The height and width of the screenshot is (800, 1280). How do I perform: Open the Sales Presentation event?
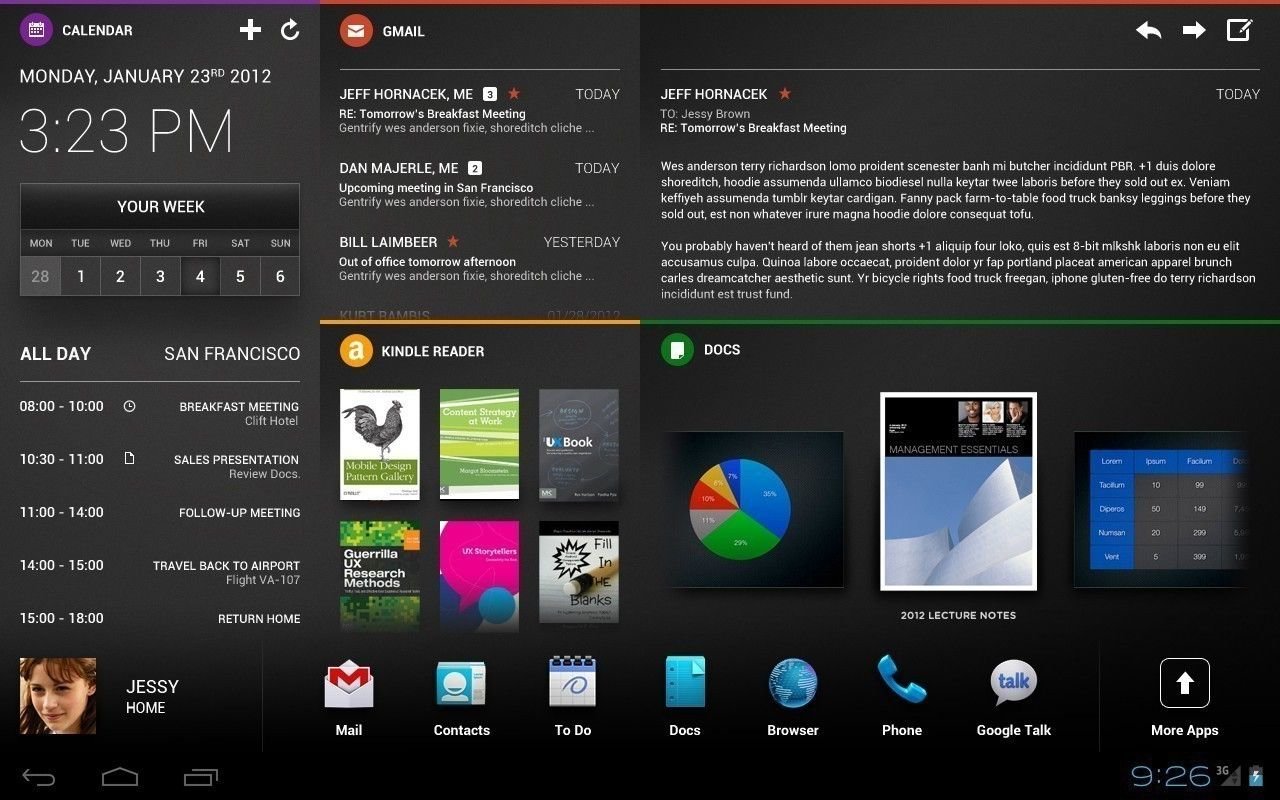click(160, 466)
